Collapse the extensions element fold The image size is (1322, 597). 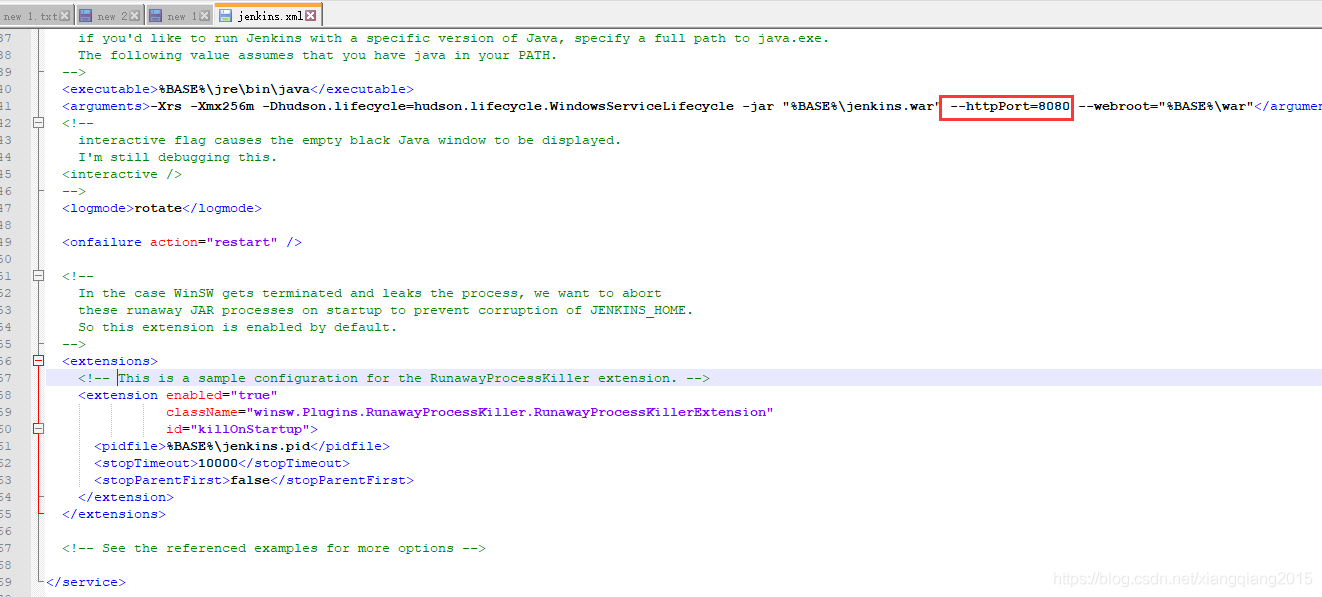pyautogui.click(x=39, y=361)
